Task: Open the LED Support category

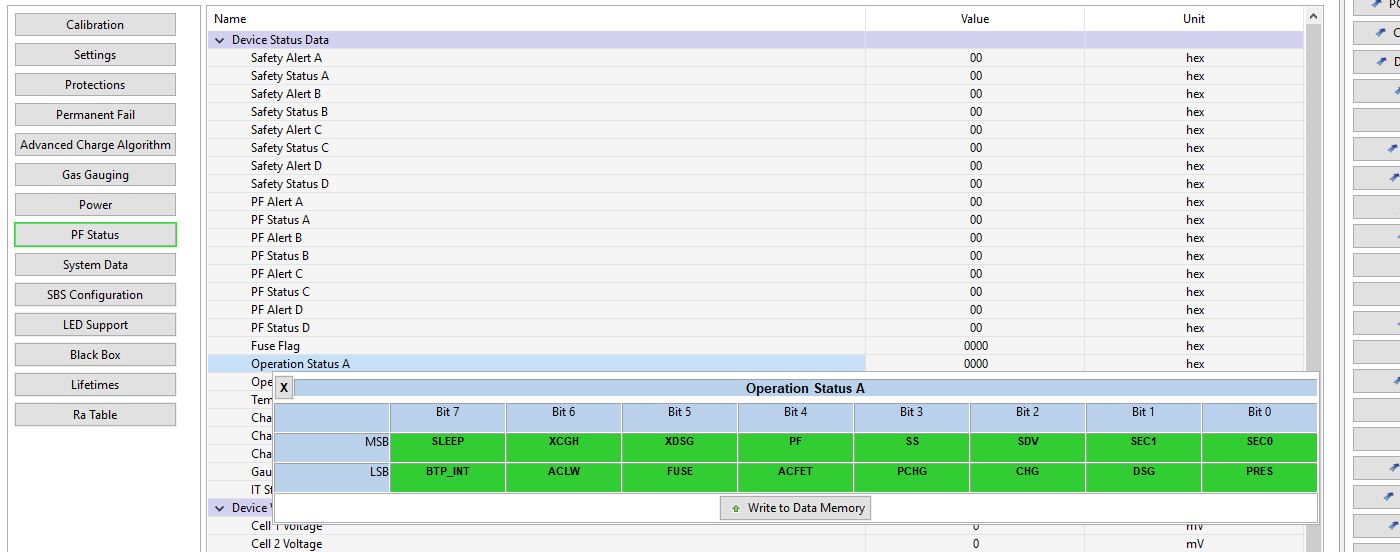Action: [95, 325]
